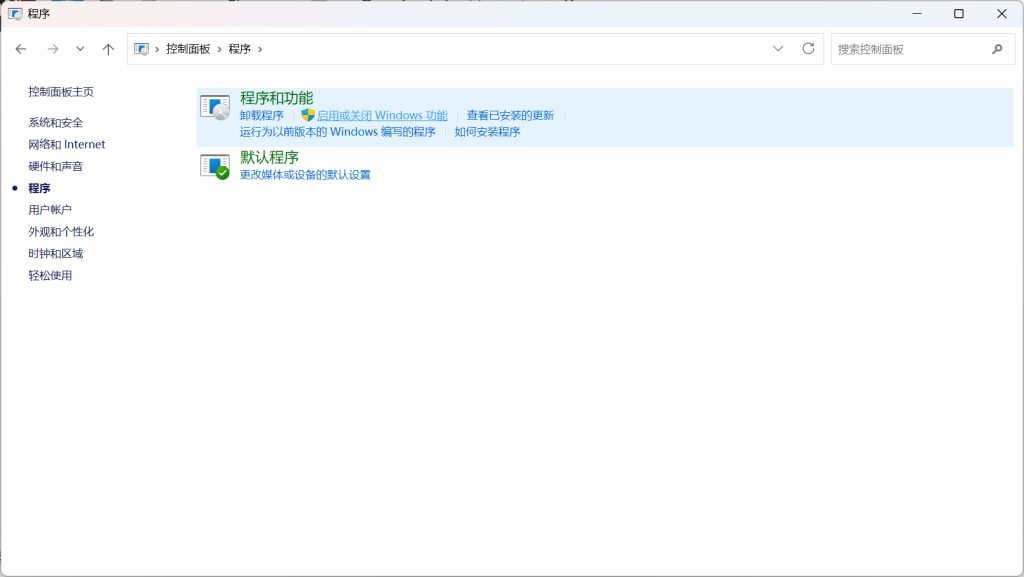The image size is (1024, 577).
Task: Minimize the 程序 window
Action: (x=917, y=14)
